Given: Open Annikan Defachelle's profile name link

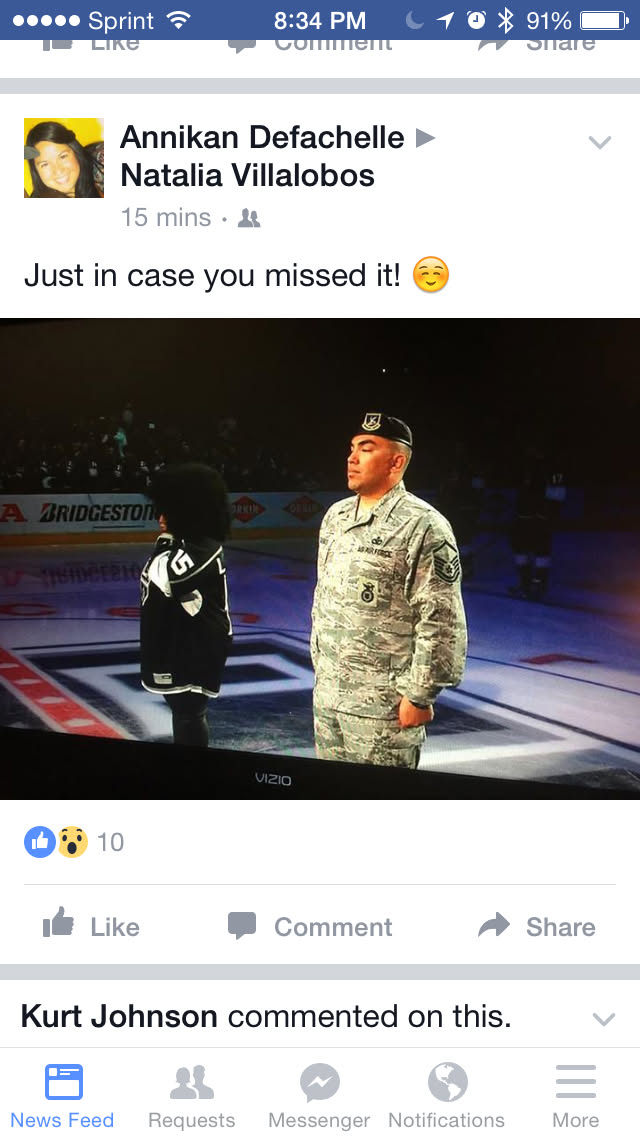Looking at the screenshot, I should click(x=262, y=137).
